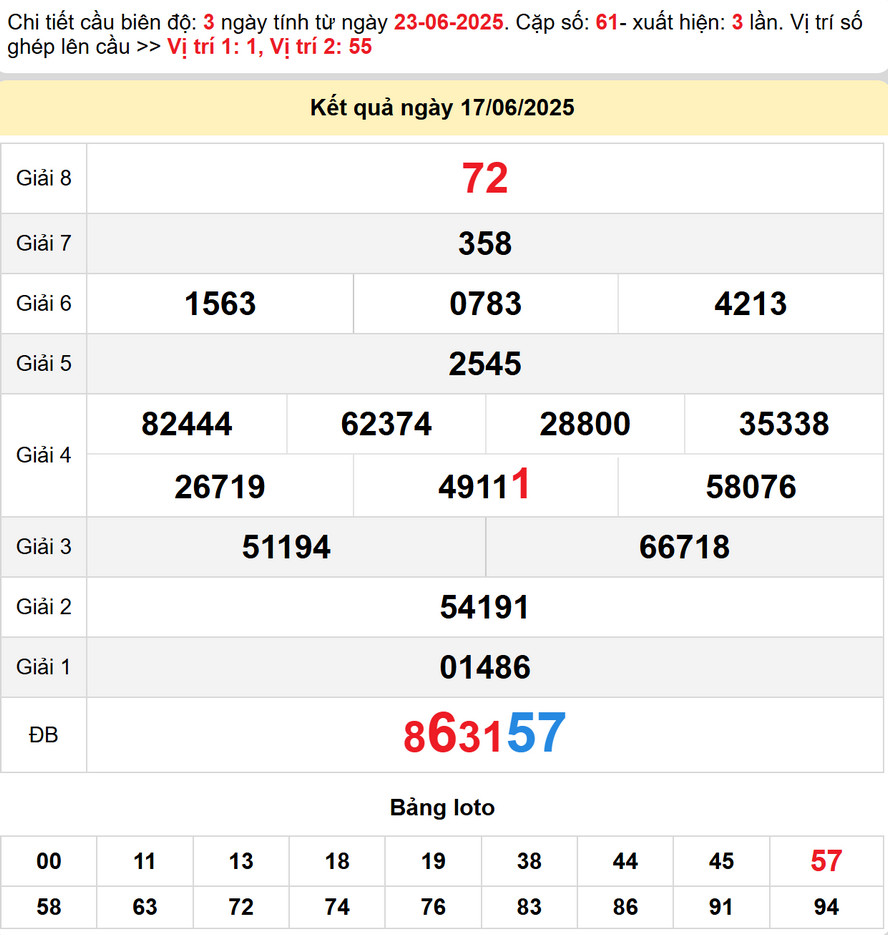Select the Giải 2 result 54191
This screenshot has height=935, width=888.
[484, 607]
